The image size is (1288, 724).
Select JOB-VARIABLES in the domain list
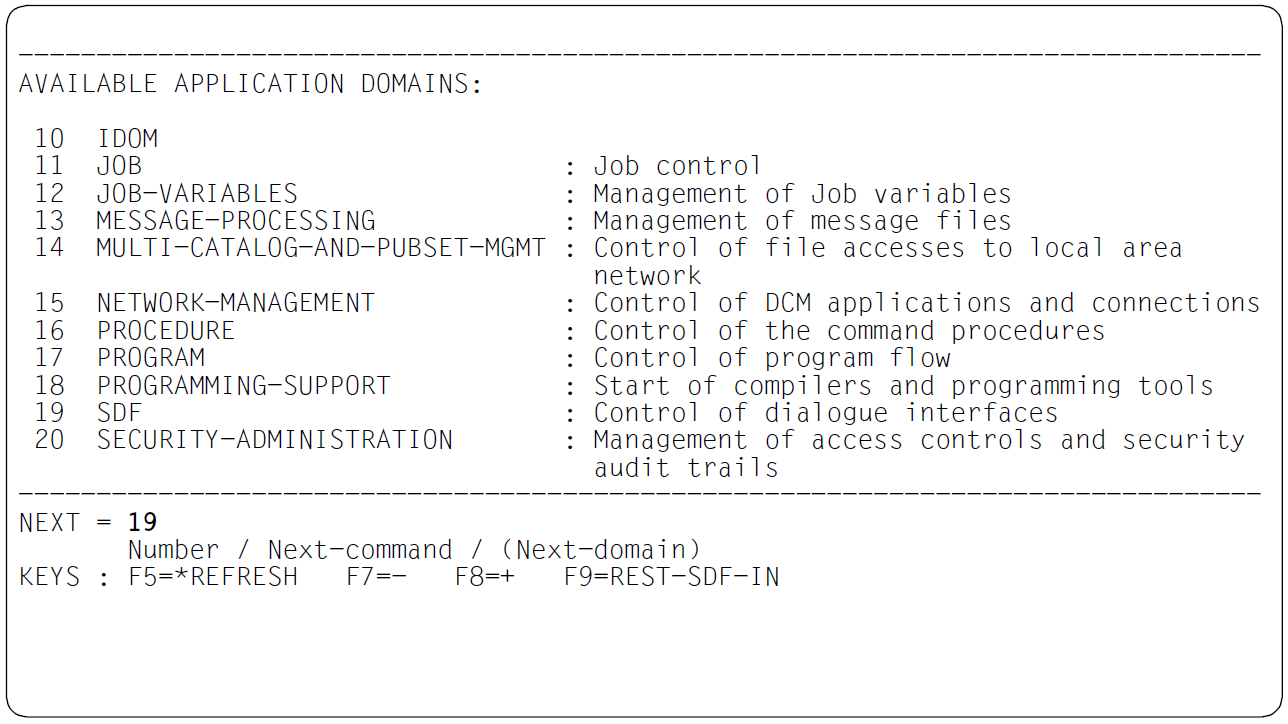click(x=197, y=193)
